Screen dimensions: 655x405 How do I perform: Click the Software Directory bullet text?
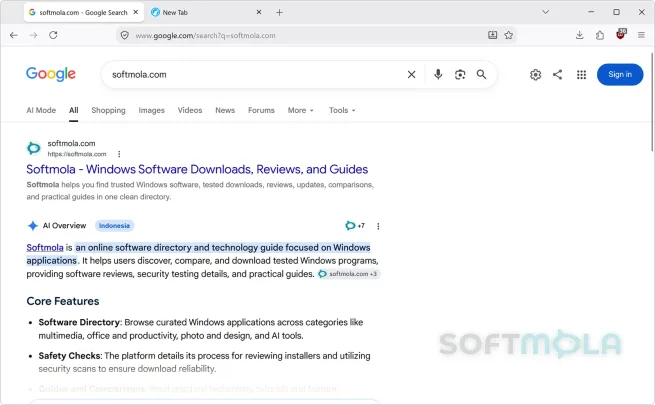pyautogui.click(x=201, y=329)
